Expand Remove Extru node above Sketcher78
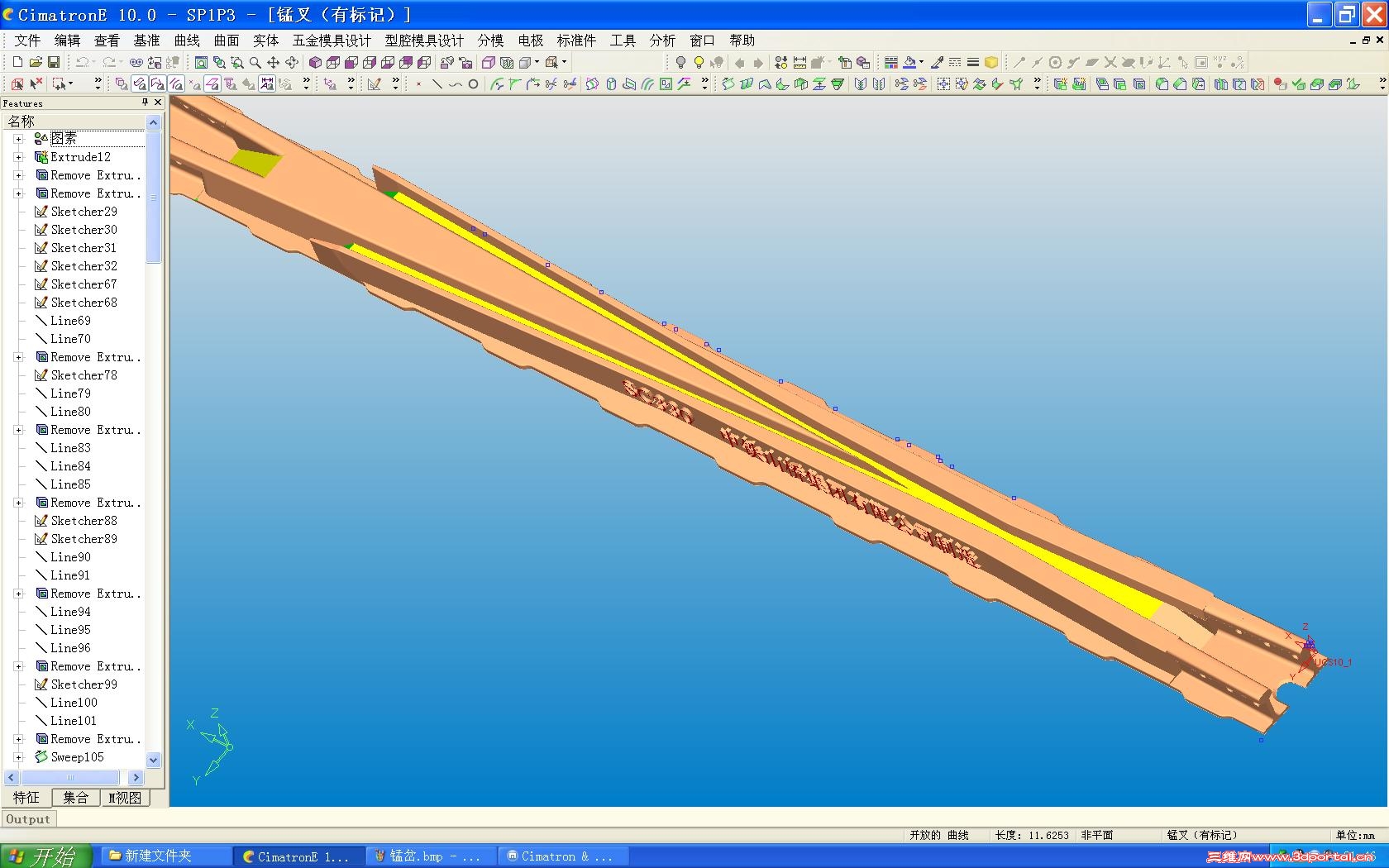 [18, 357]
